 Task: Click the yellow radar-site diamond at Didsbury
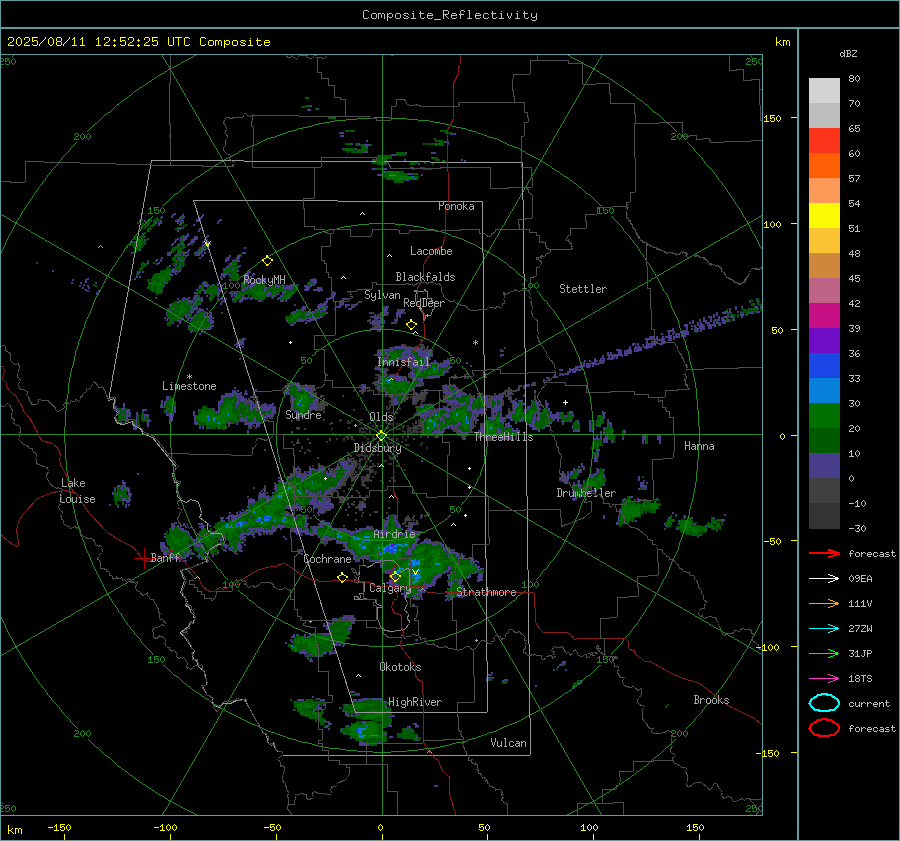[381, 436]
